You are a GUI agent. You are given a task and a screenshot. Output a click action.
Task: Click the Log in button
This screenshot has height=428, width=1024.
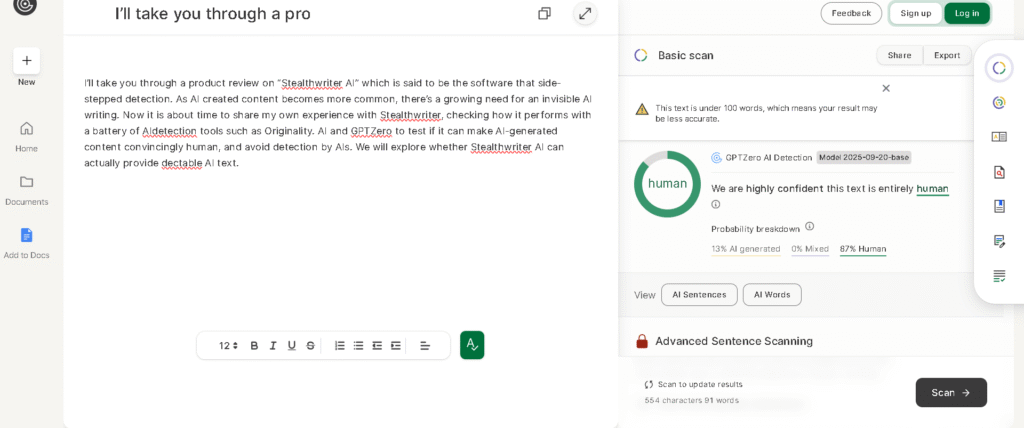967,13
